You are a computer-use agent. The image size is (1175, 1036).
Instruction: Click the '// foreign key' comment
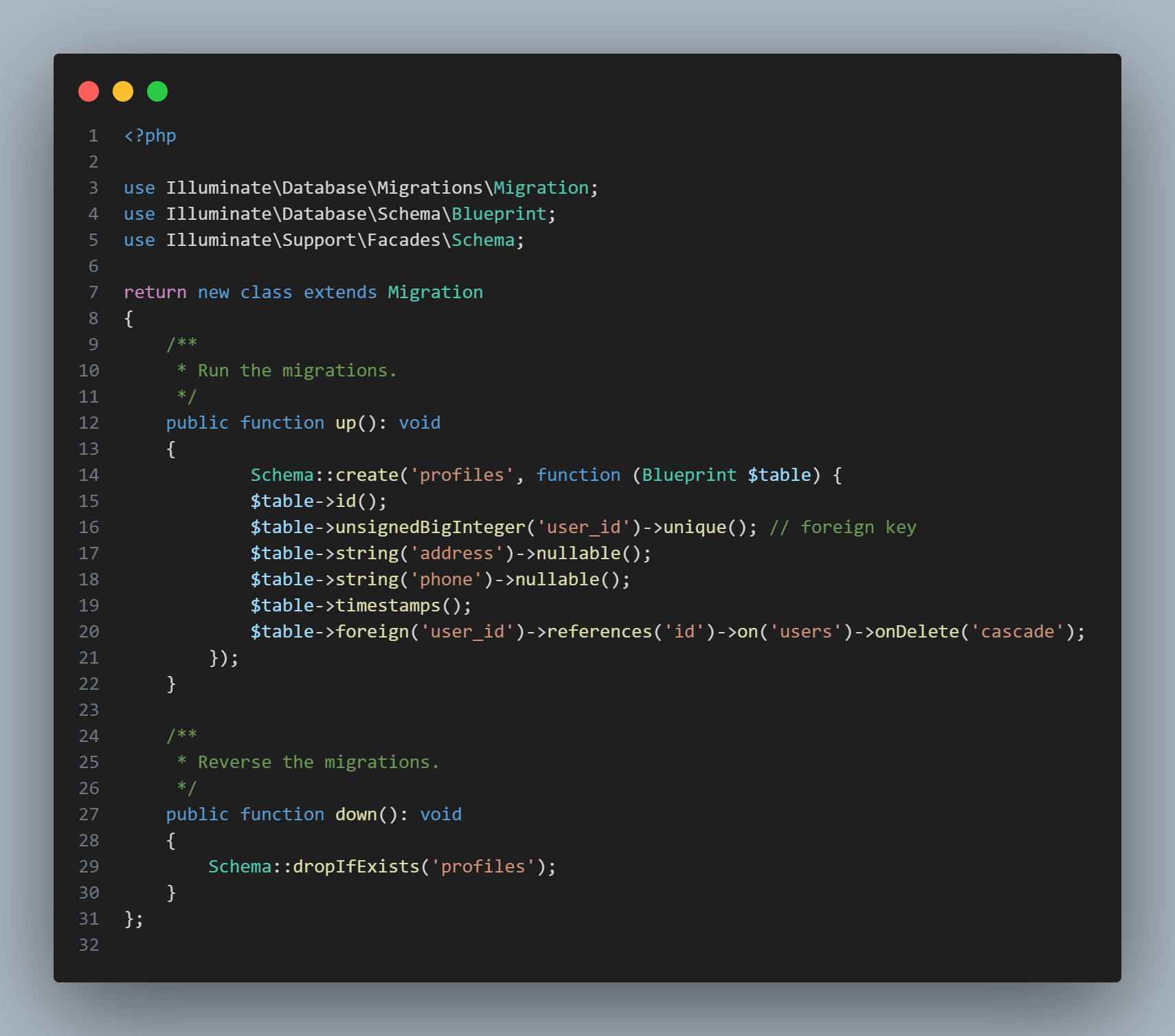click(x=842, y=528)
